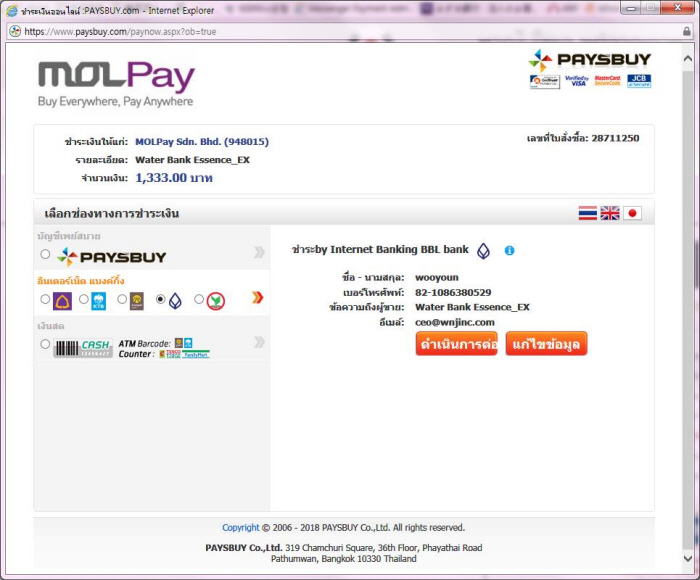The image size is (700, 580).
Task: Select the KTB bank radio button
Action: pyautogui.click(x=83, y=299)
